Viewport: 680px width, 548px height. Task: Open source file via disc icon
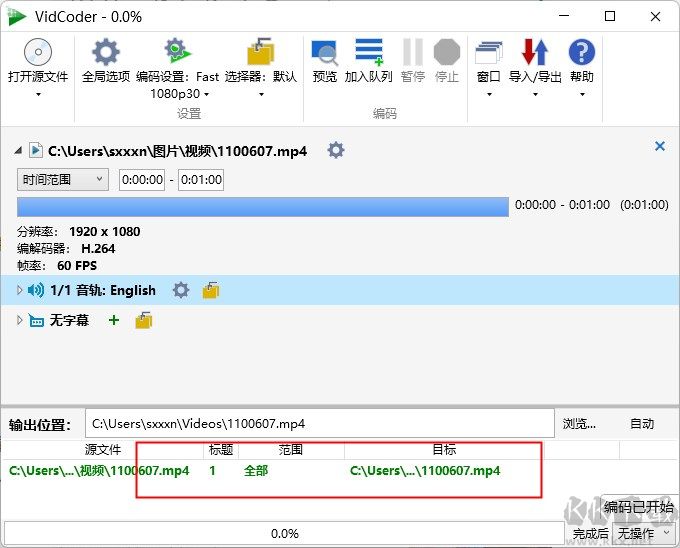point(38,52)
